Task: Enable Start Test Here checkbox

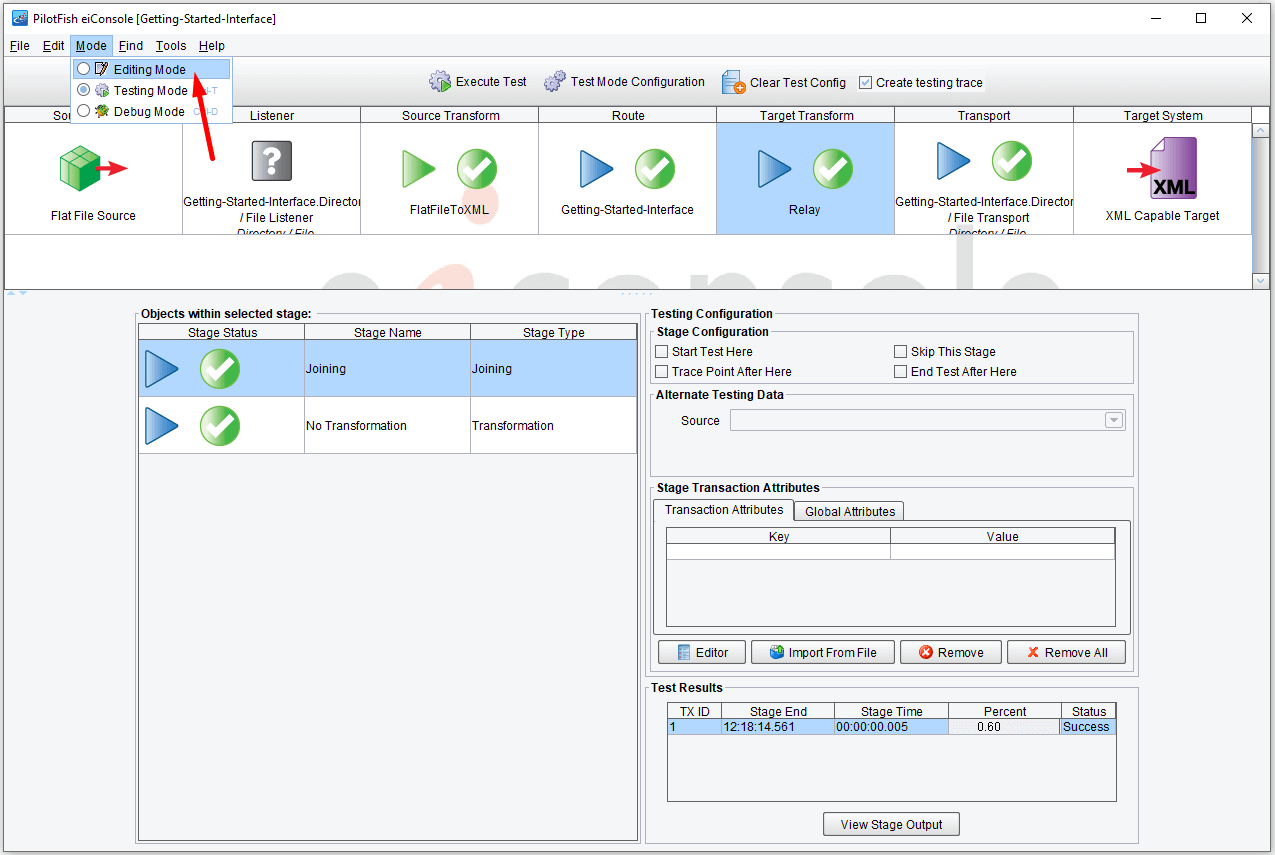Action: click(x=662, y=352)
